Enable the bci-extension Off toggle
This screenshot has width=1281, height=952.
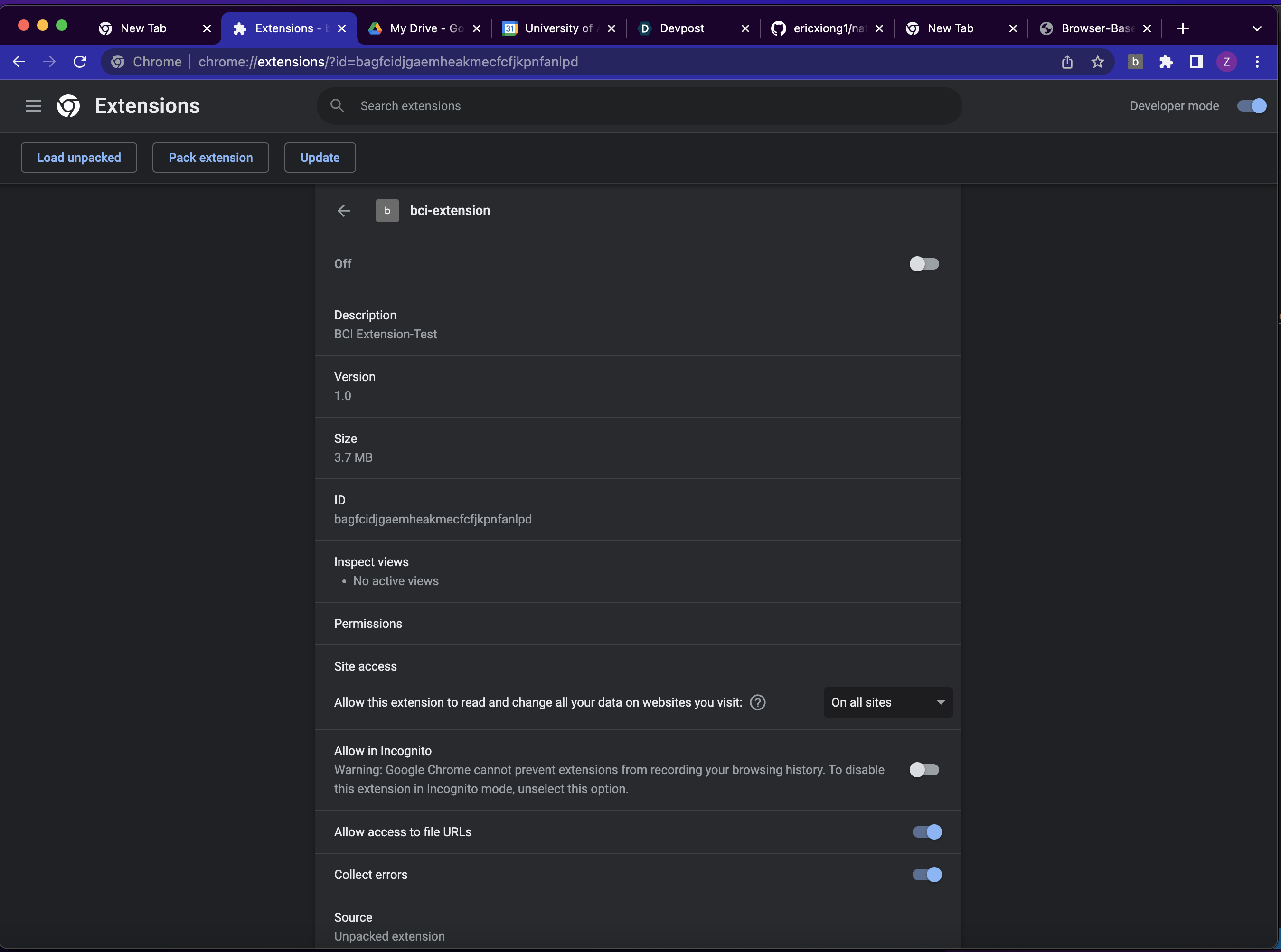click(924, 264)
